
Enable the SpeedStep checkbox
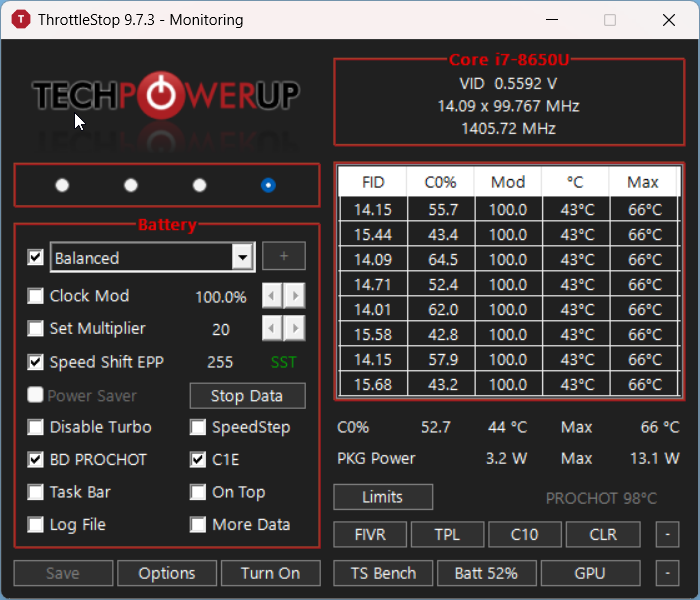coord(198,427)
